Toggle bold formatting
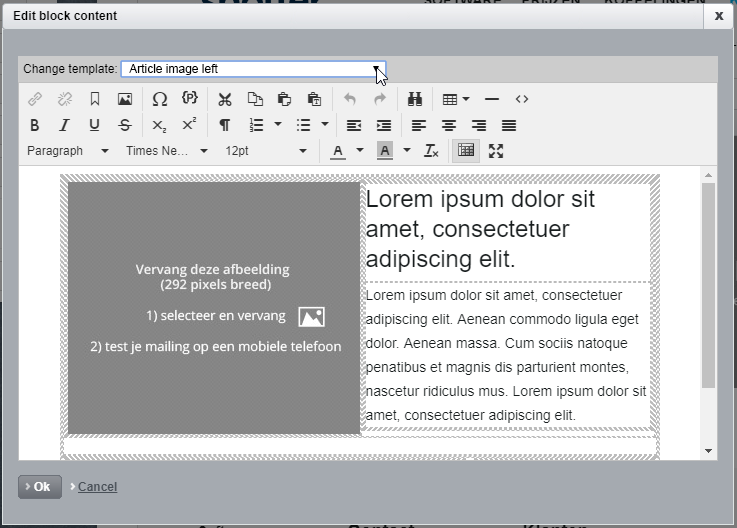The height and width of the screenshot is (528, 737). (34, 125)
